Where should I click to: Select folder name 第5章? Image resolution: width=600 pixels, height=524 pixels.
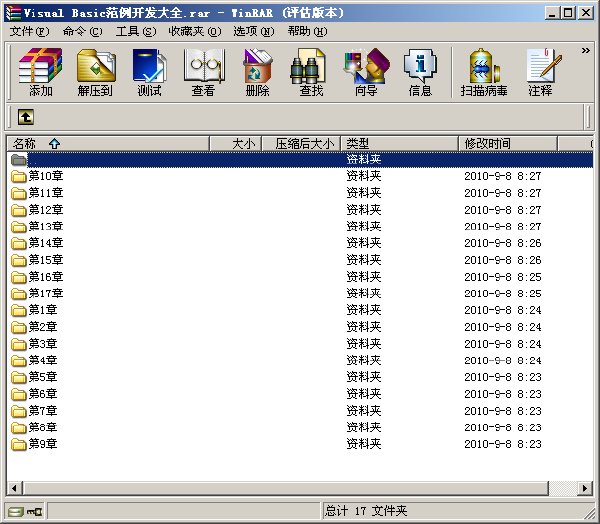pos(43,377)
